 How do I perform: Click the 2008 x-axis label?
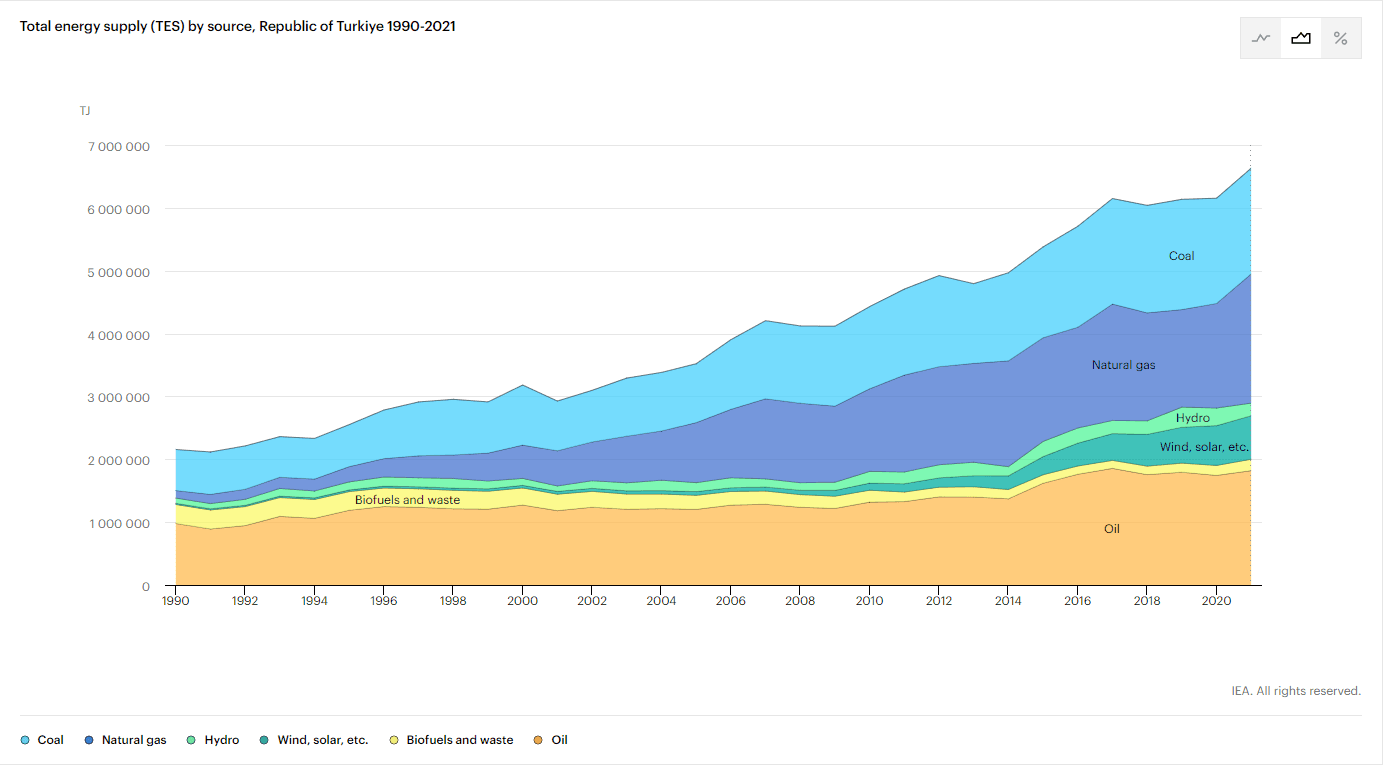[800, 602]
